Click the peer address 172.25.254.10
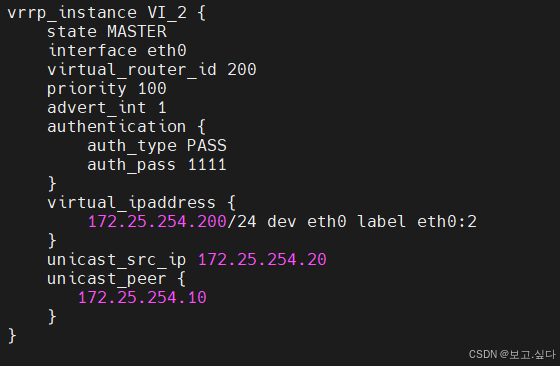 tap(142, 297)
